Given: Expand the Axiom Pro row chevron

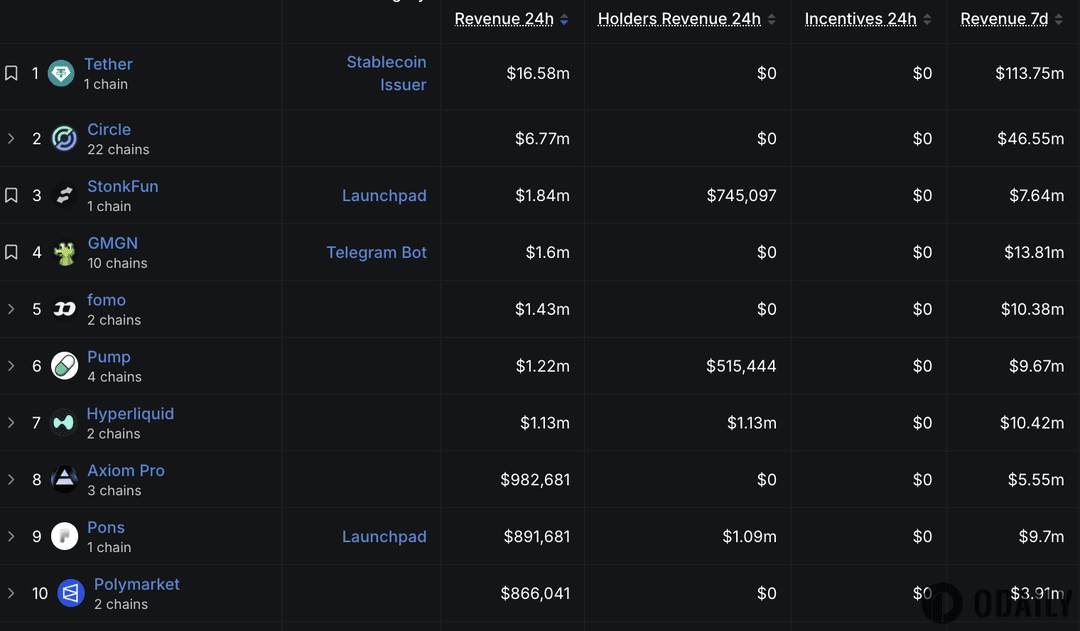Looking at the screenshot, I should (x=11, y=479).
